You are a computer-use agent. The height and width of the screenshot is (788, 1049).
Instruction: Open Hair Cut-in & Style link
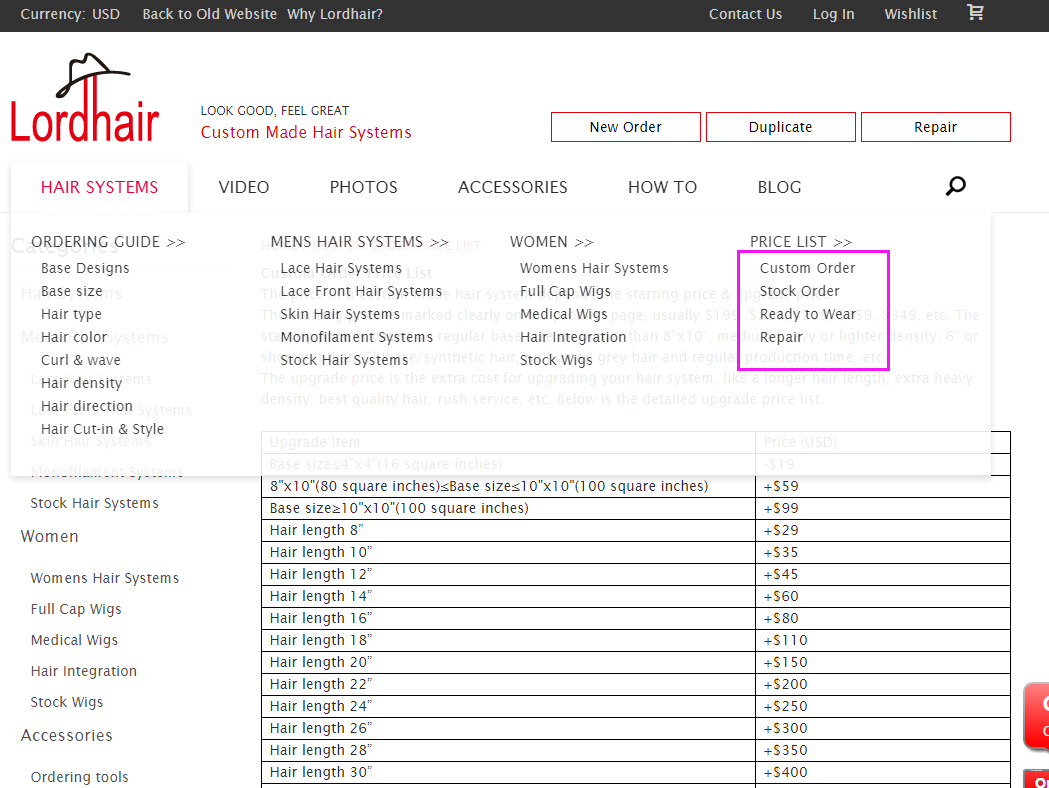click(x=102, y=429)
